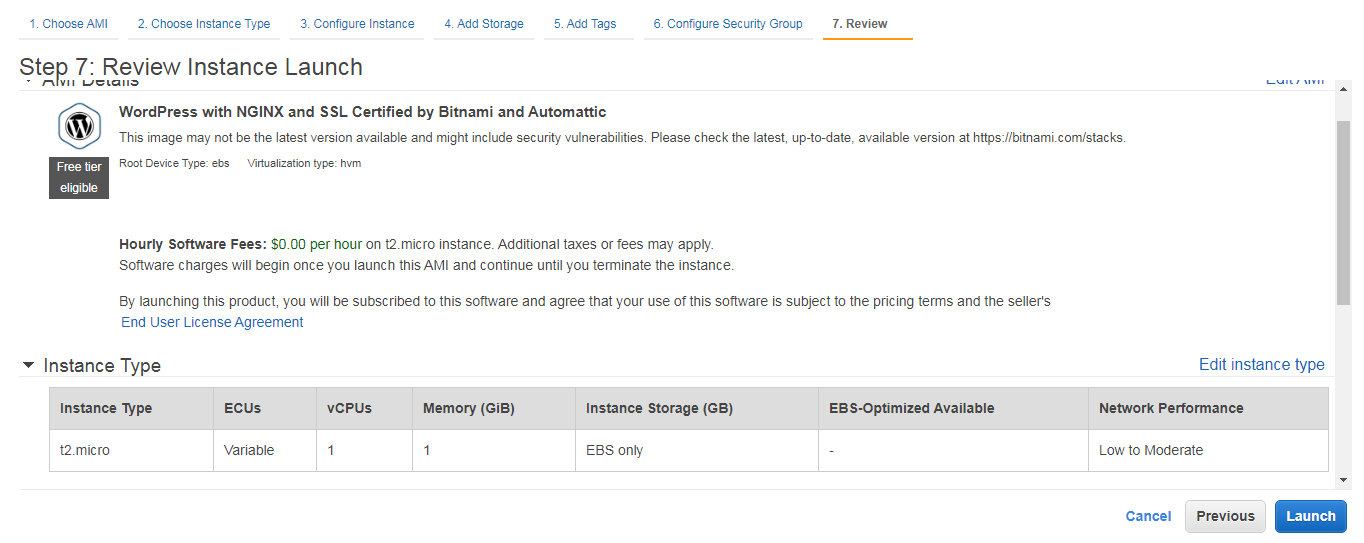Screen dimensions: 1364x543
Task: Collapse the AMI Details section arrow
Action: pos(28,83)
